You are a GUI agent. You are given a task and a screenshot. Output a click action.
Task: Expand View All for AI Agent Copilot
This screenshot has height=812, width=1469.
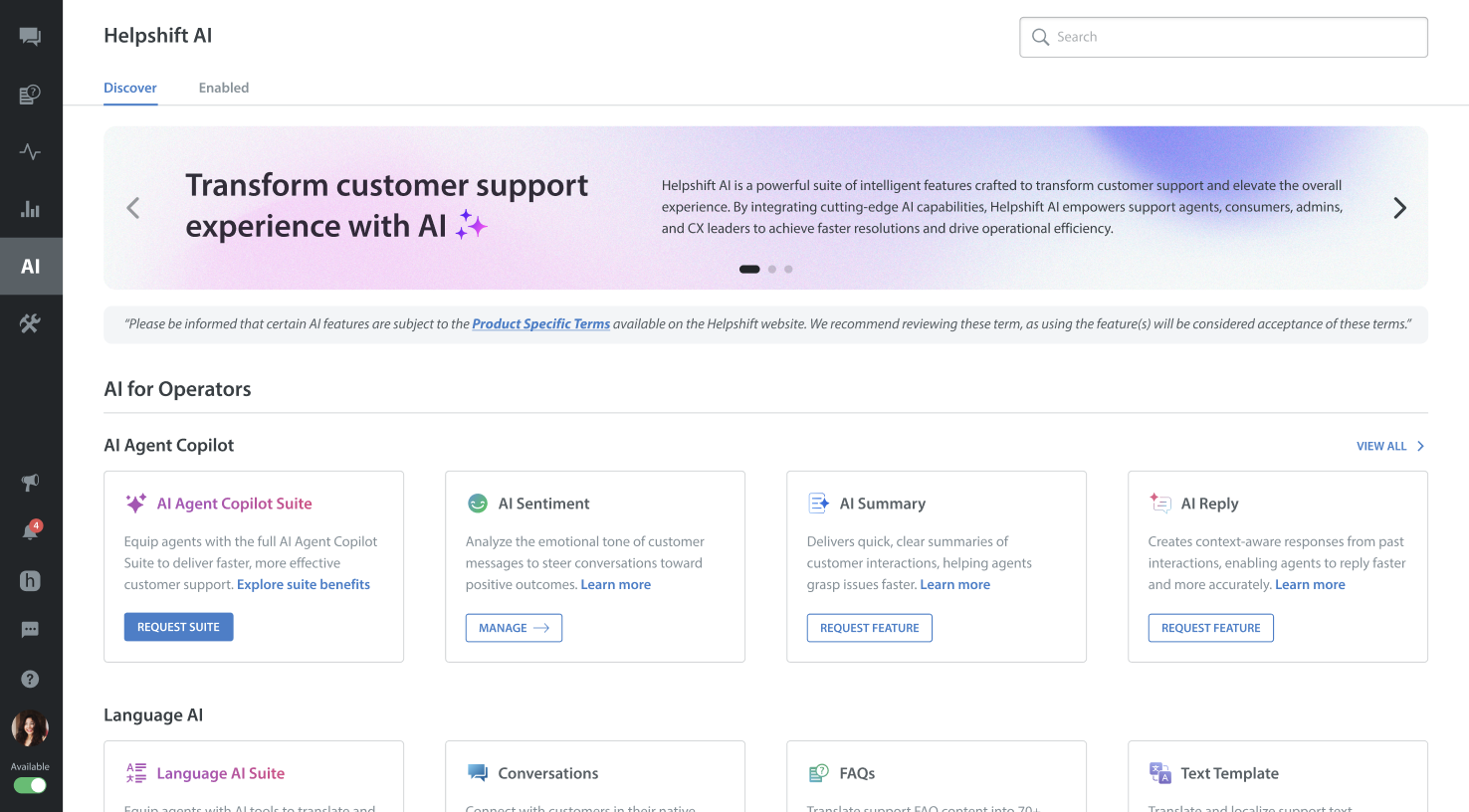1389,446
